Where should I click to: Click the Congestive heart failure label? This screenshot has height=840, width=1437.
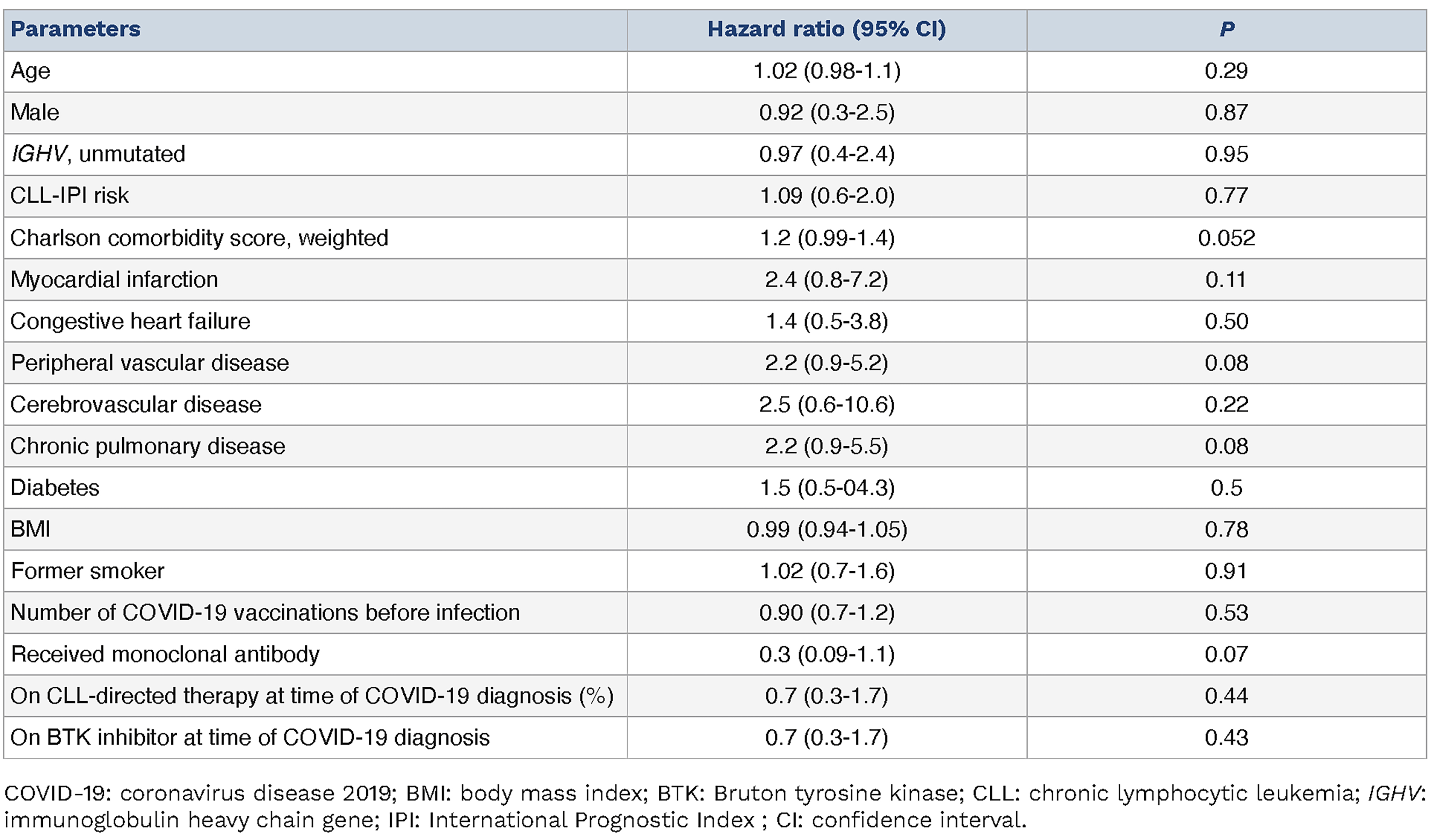[x=131, y=321]
